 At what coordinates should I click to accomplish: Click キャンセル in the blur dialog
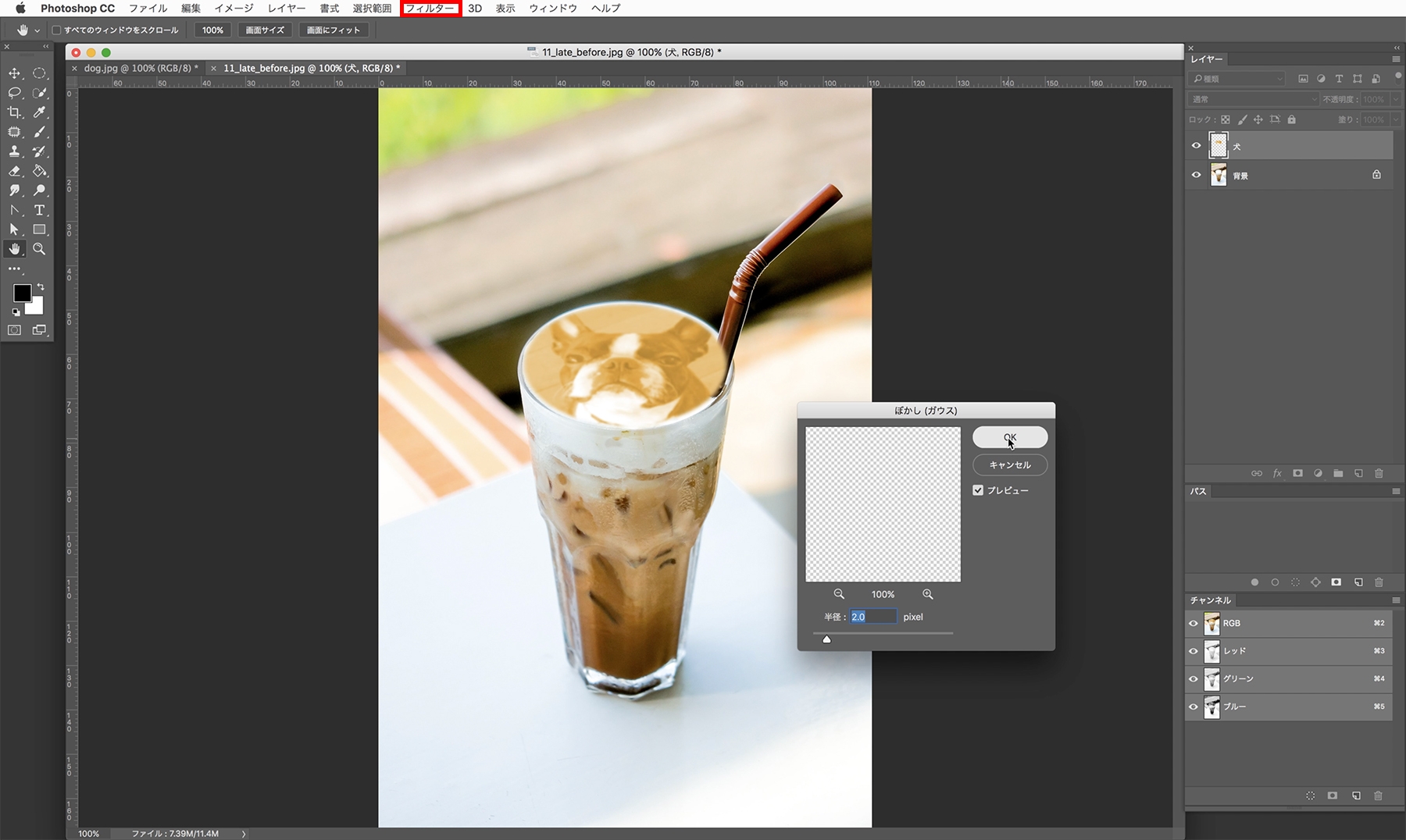(x=1010, y=464)
